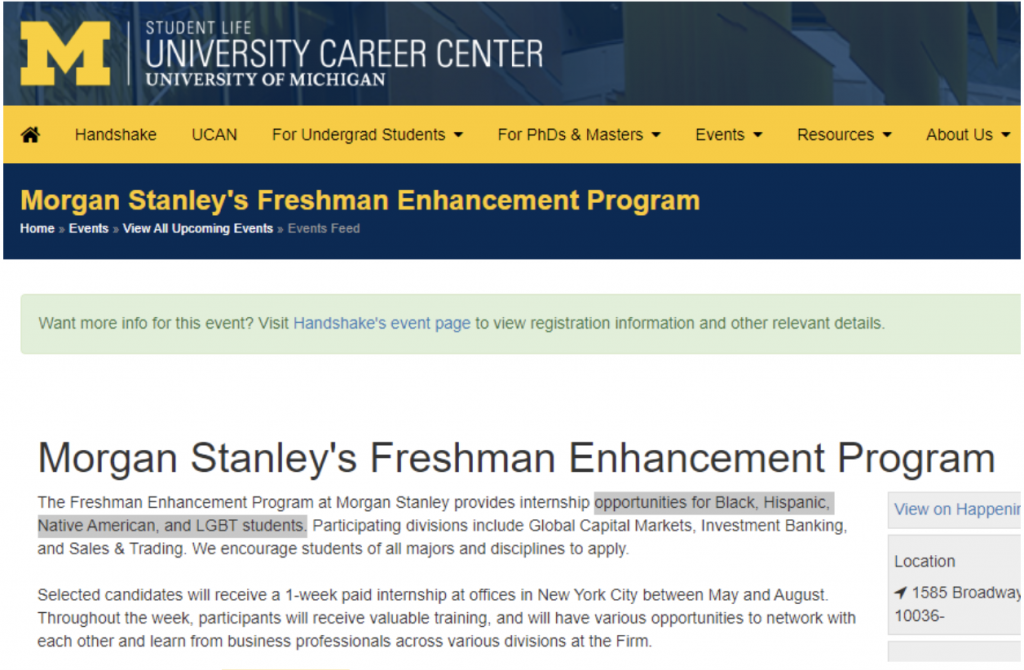The image size is (1024, 670).
Task: Click the Events Feed breadcrumb
Action: 324,229
